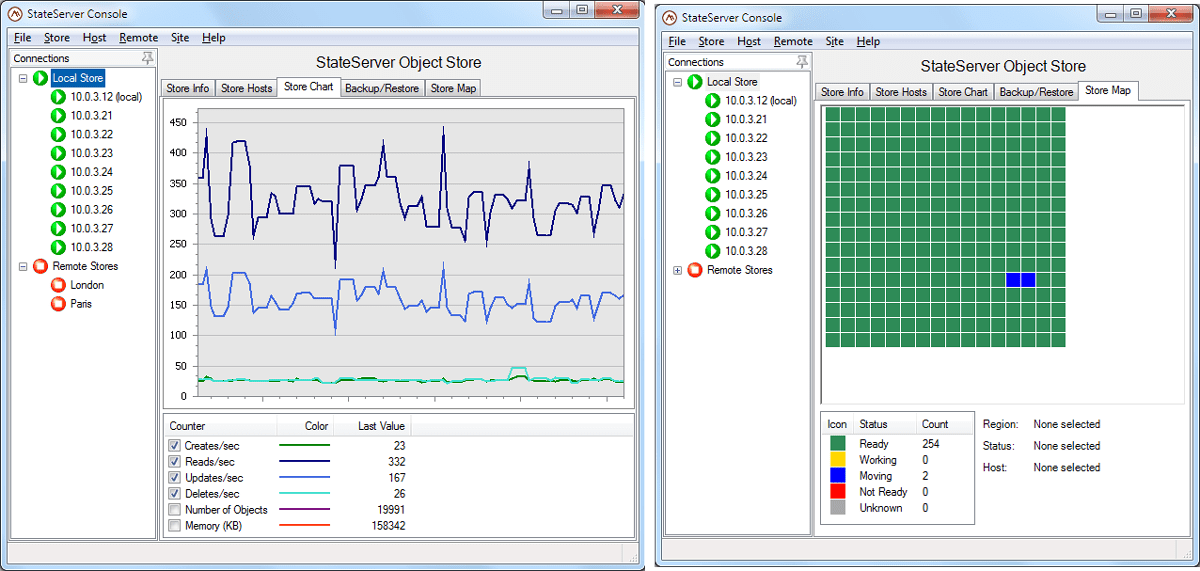Open the Help menu in right window
The image size is (1200, 571).
tap(868, 42)
